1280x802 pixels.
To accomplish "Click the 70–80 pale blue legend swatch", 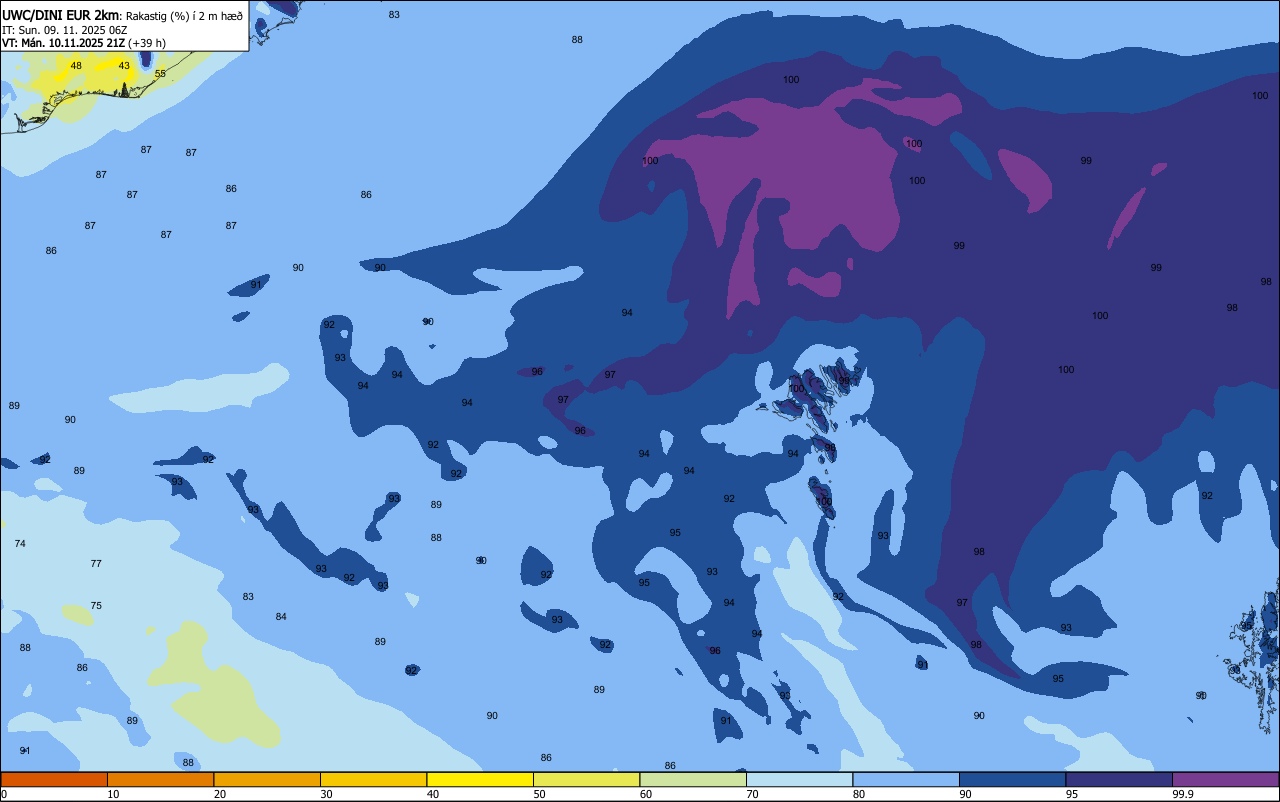I will pyautogui.click(x=800, y=779).
